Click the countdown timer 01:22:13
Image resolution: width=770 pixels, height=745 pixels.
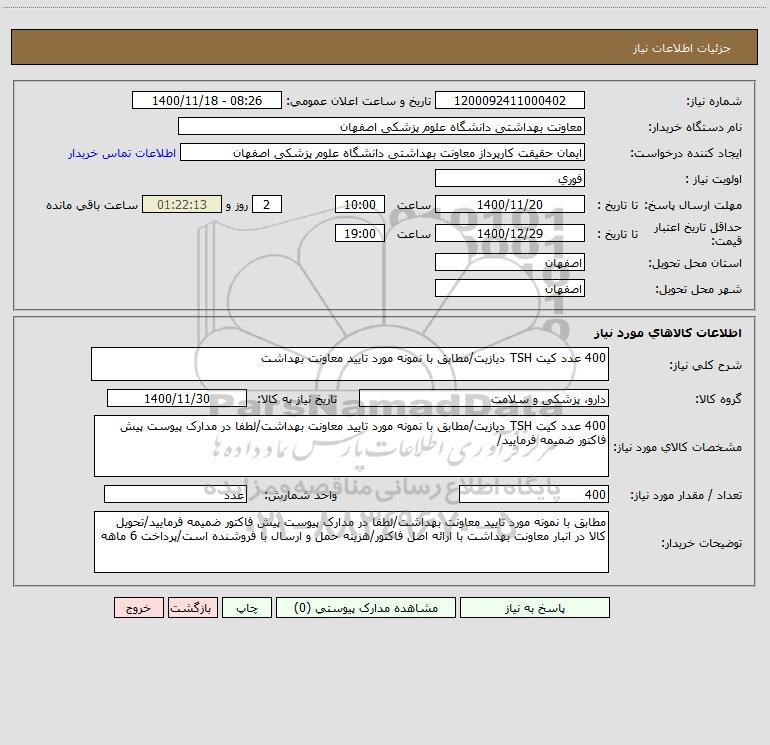[182, 204]
